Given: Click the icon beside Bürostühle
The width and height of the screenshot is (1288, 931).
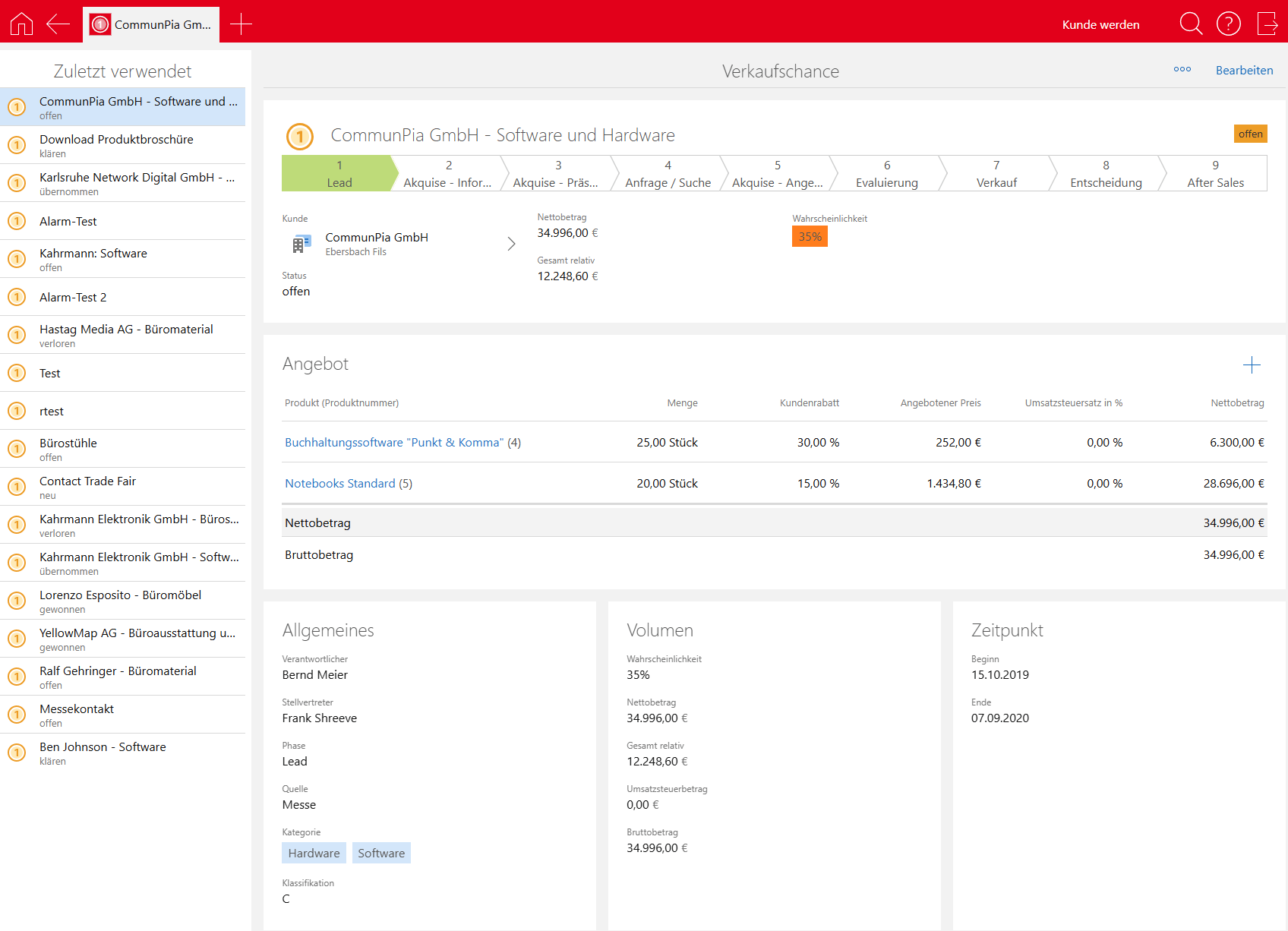Looking at the screenshot, I should tap(17, 449).
